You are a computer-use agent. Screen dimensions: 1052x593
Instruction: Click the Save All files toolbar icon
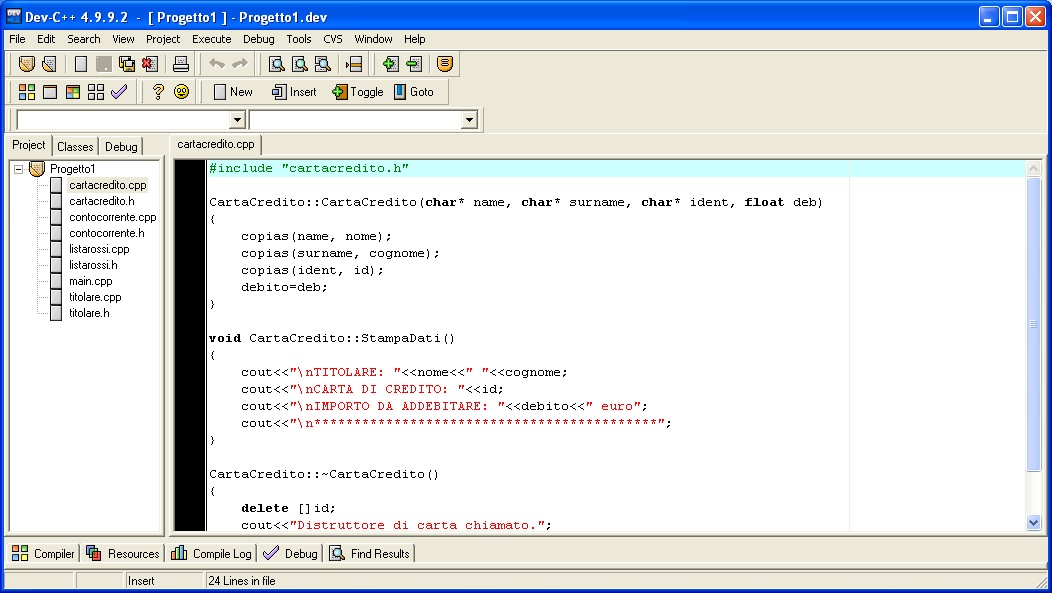click(127, 64)
